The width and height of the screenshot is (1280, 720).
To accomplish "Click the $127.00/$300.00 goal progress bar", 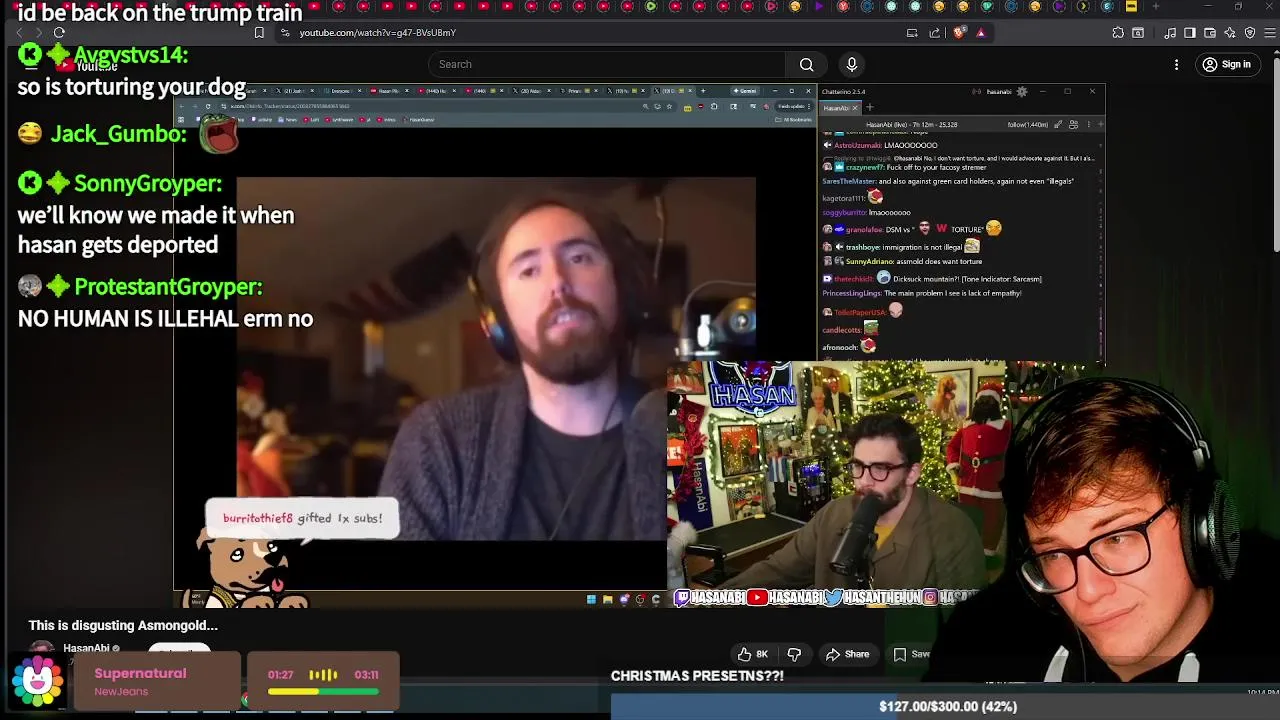I will [x=945, y=706].
